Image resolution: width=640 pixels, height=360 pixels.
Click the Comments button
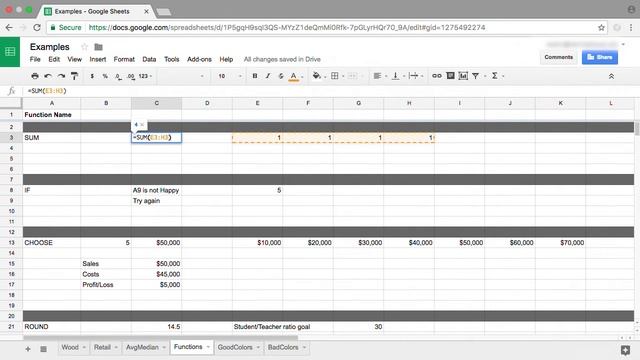coord(558,57)
